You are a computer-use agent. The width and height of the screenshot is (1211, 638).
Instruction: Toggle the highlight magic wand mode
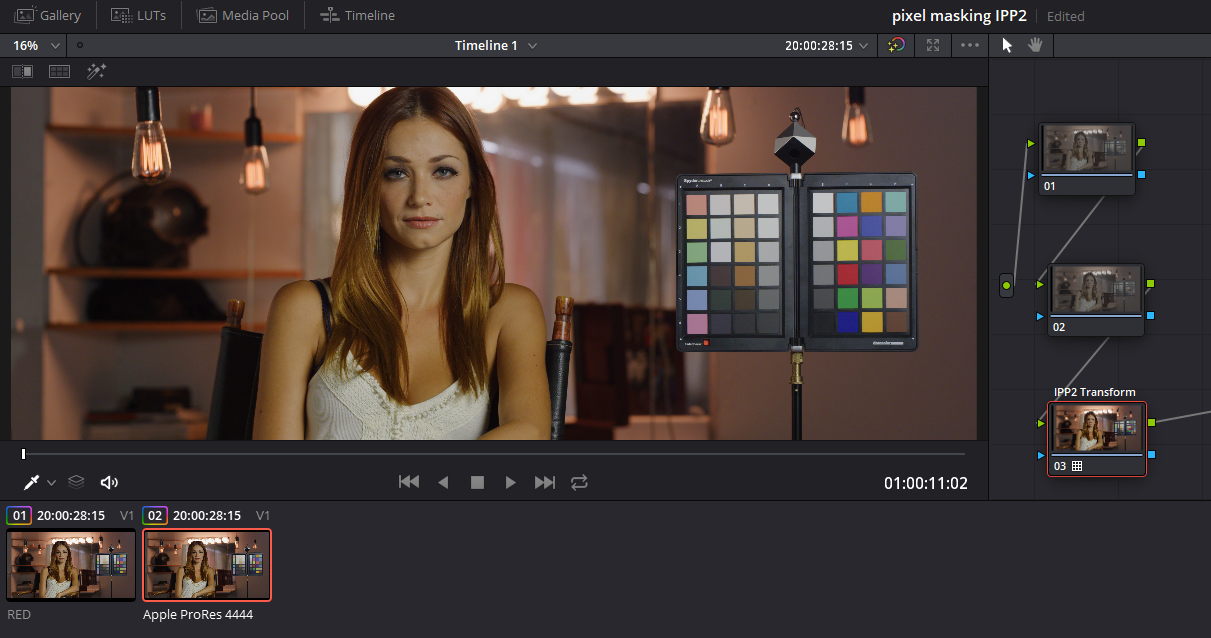(x=97, y=72)
